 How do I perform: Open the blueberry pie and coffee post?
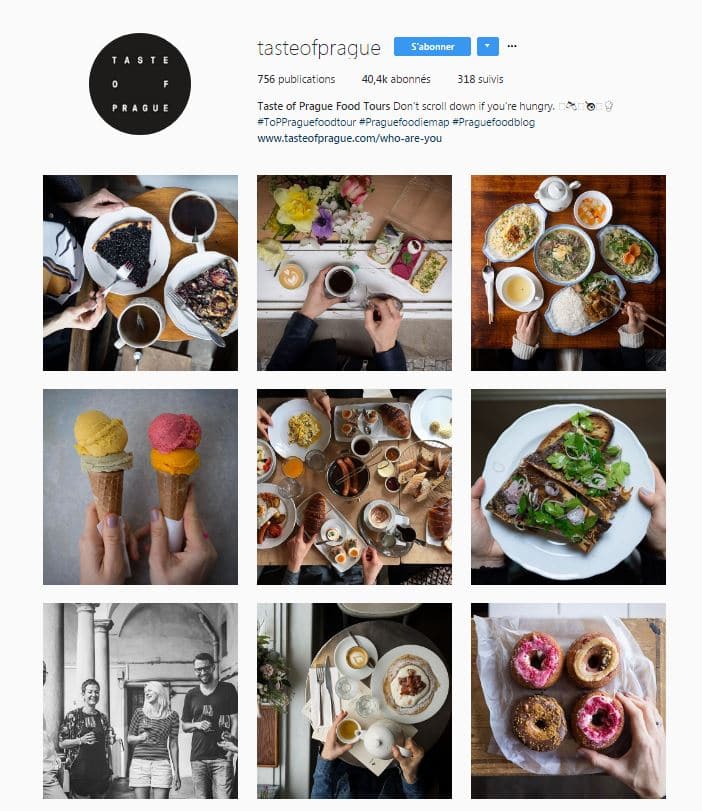(x=140, y=273)
